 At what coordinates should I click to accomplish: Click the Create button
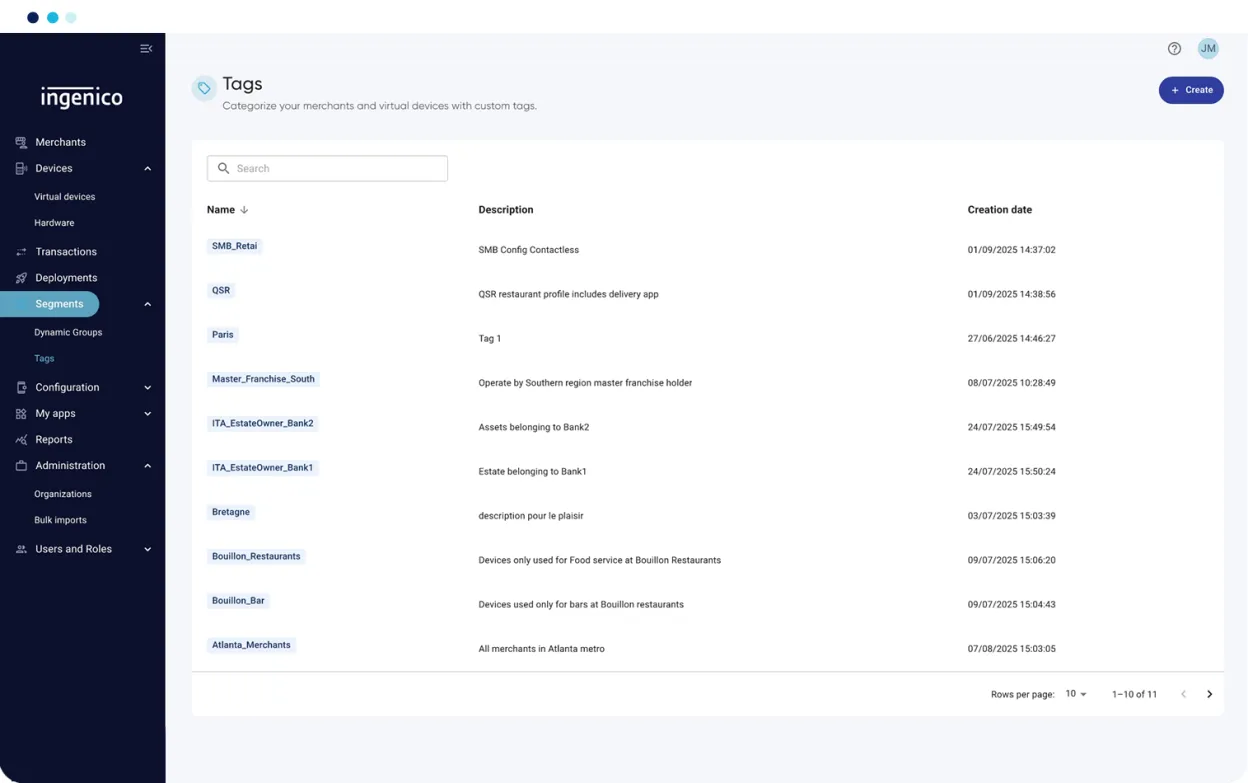[x=1190, y=90]
